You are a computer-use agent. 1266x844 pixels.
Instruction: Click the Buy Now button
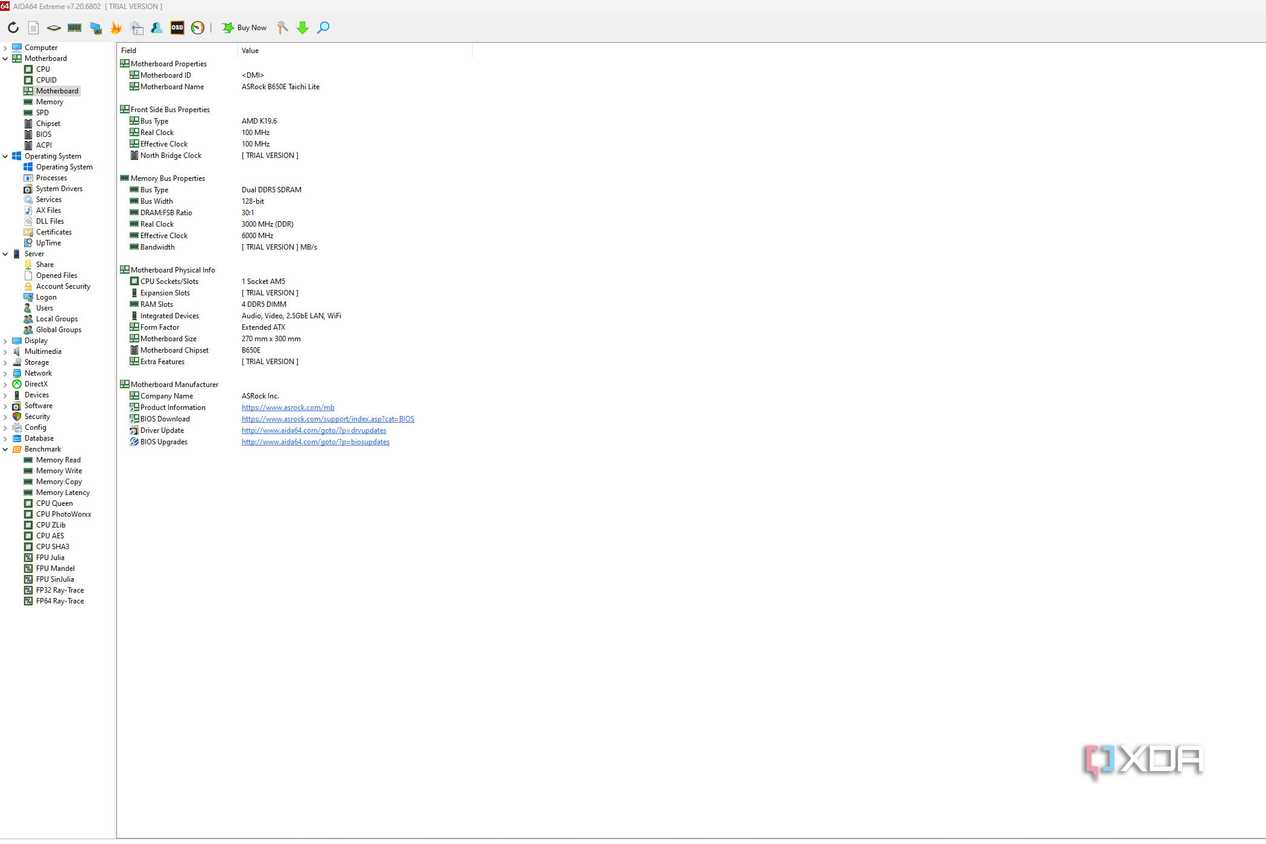point(244,28)
